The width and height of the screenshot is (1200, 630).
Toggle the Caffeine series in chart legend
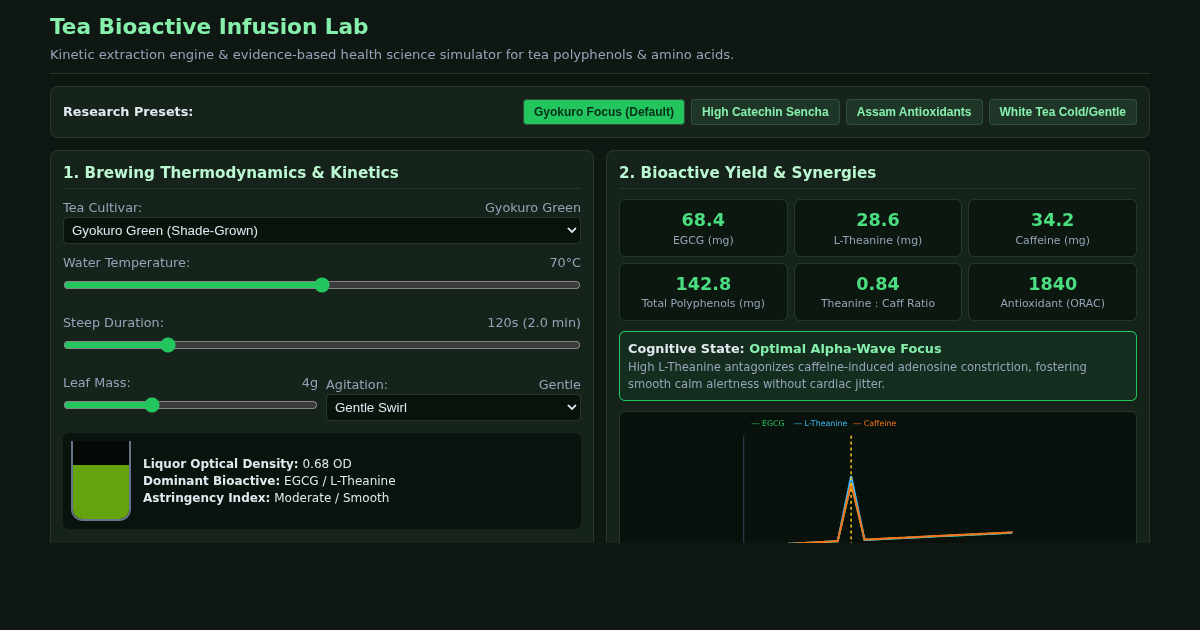[875, 423]
